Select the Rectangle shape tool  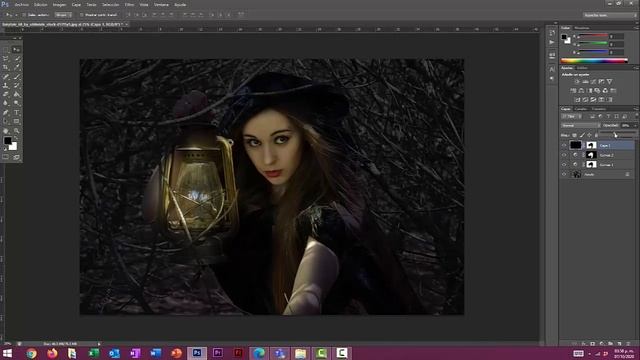point(16,121)
